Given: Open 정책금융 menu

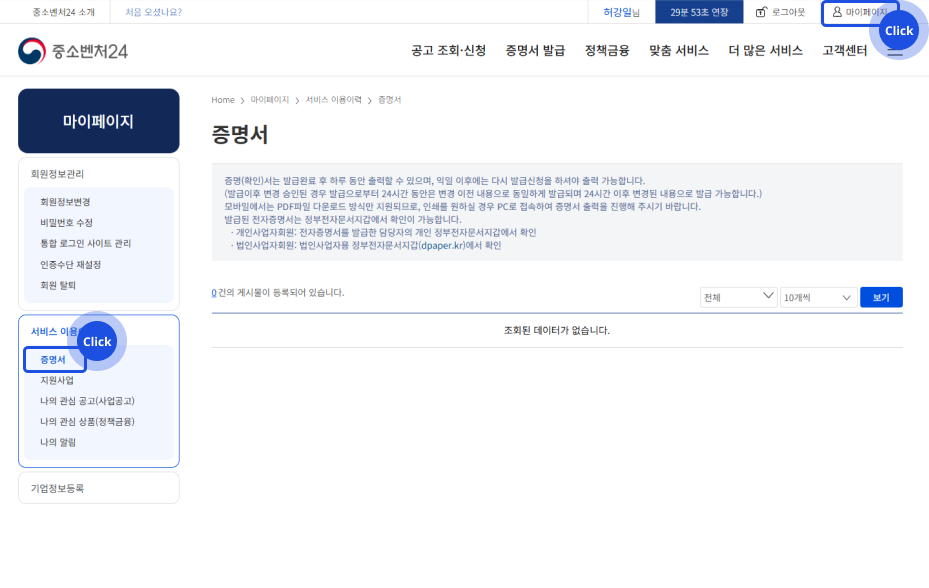Looking at the screenshot, I should click(607, 50).
